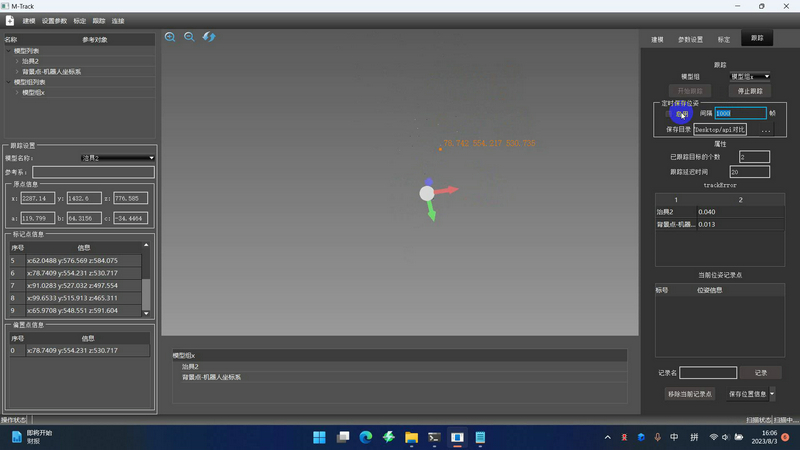The image size is (800, 450).
Task: Open Microsoft Edge from the taskbar
Action: 365,437
